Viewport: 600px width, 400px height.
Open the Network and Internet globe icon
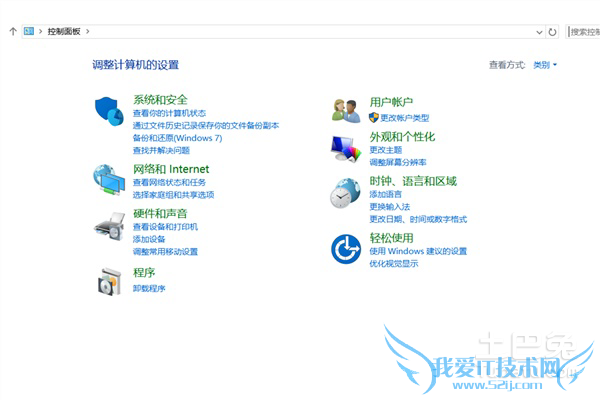pos(109,180)
